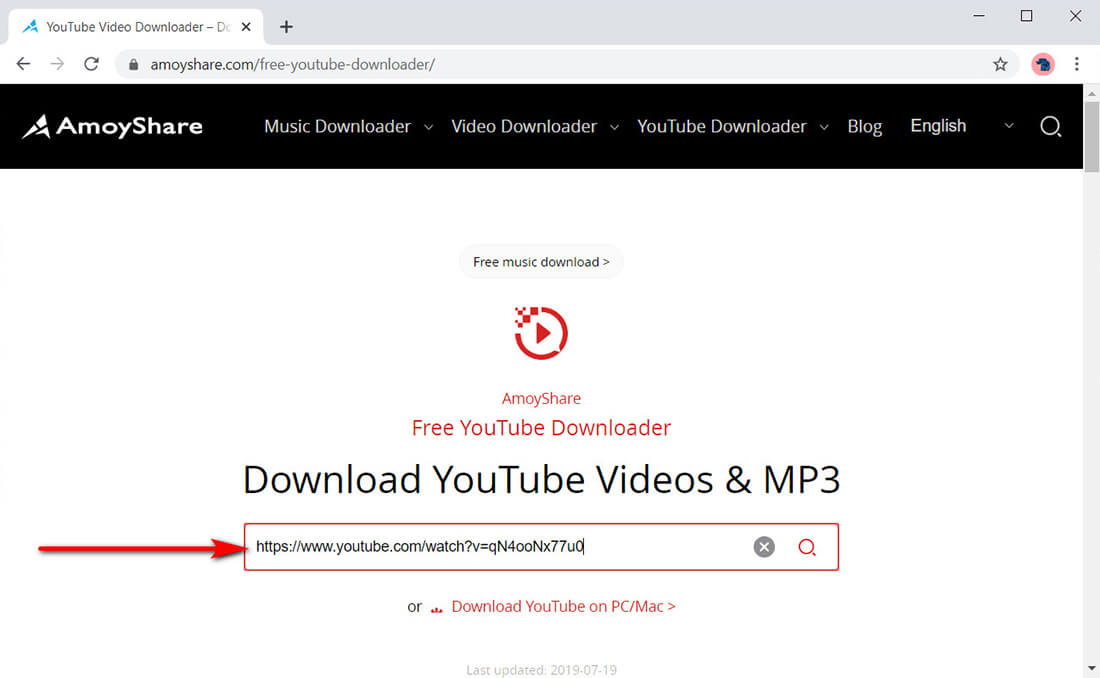Open Download YouTube on PC/Mac link

coord(563,606)
